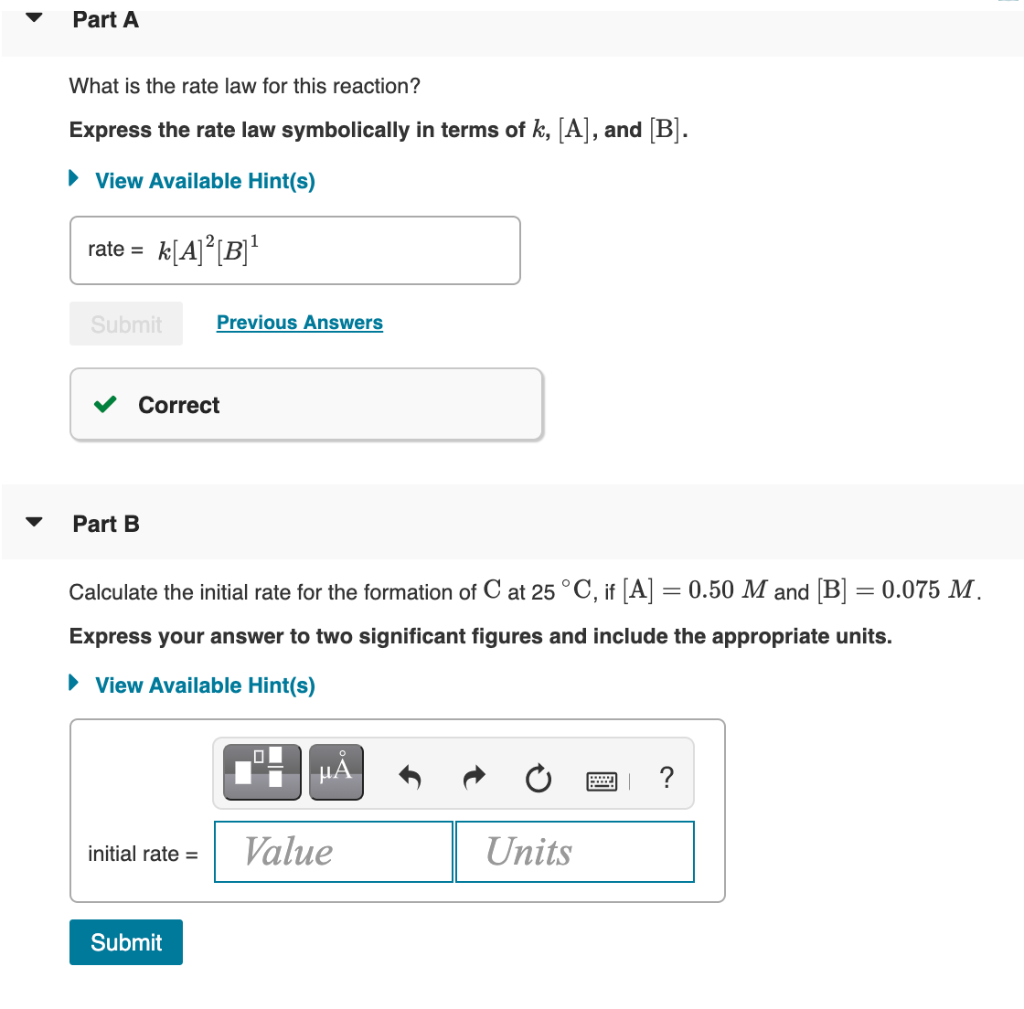This screenshot has height=1009, width=1024.
Task: Undo the last equation edit
Action: click(409, 776)
